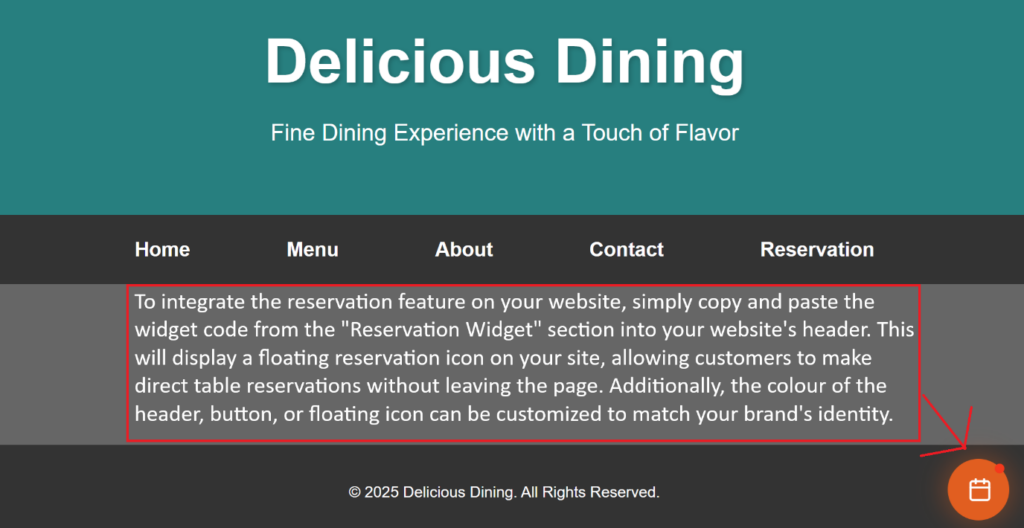
Task: Open the Menu navigation item
Action: click(x=312, y=249)
